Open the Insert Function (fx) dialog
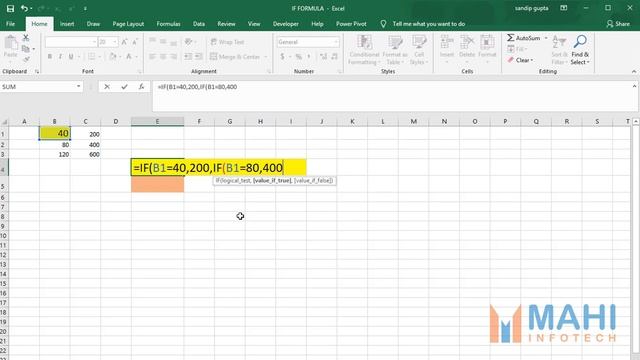This screenshot has width=640, height=360. point(141,87)
